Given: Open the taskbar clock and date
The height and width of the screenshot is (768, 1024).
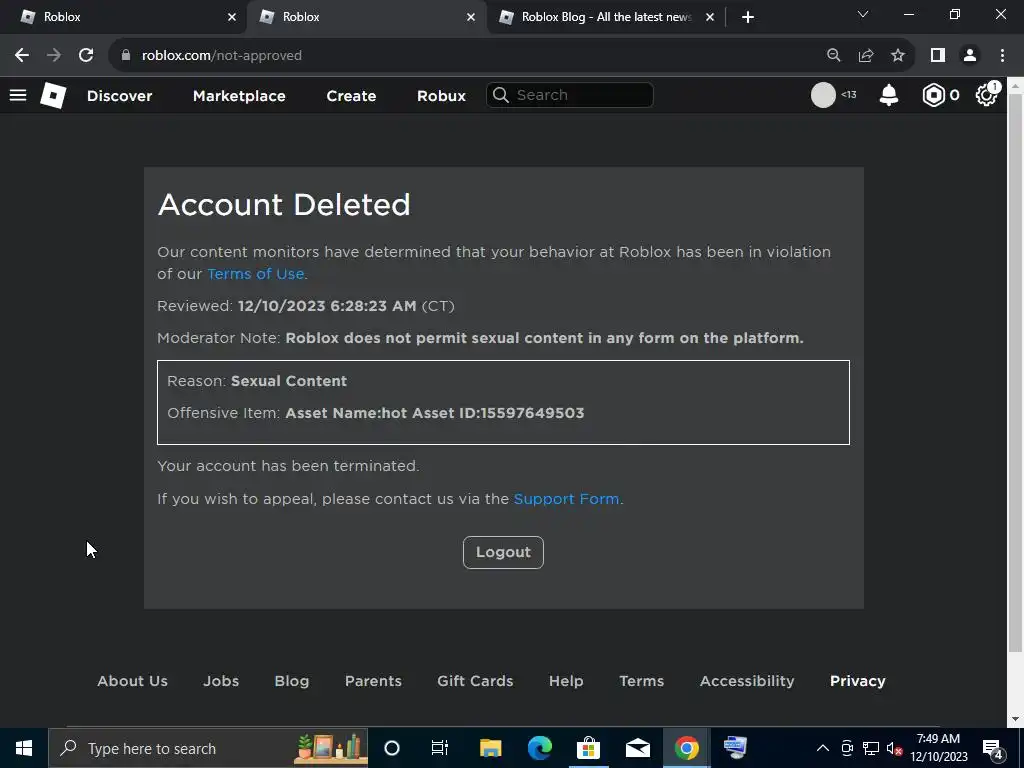Looking at the screenshot, I should tap(938, 748).
